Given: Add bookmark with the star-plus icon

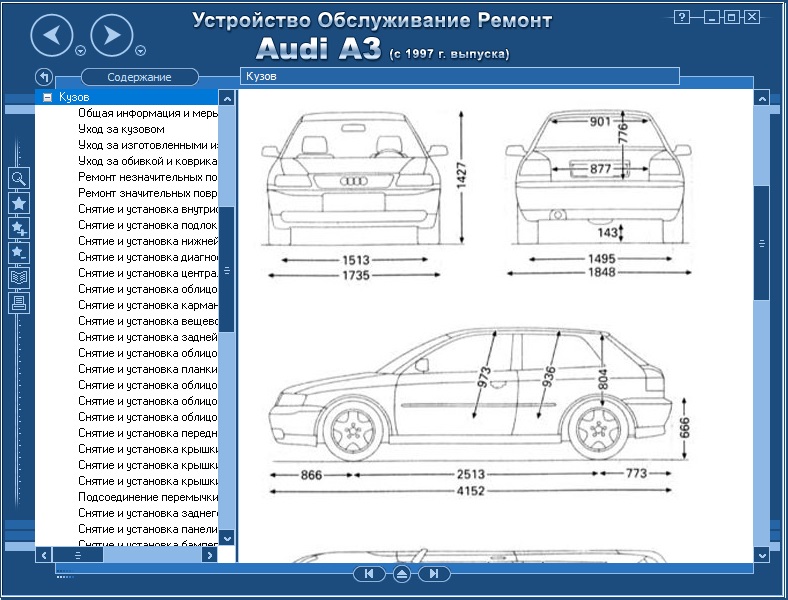Looking at the screenshot, I should click(19, 228).
